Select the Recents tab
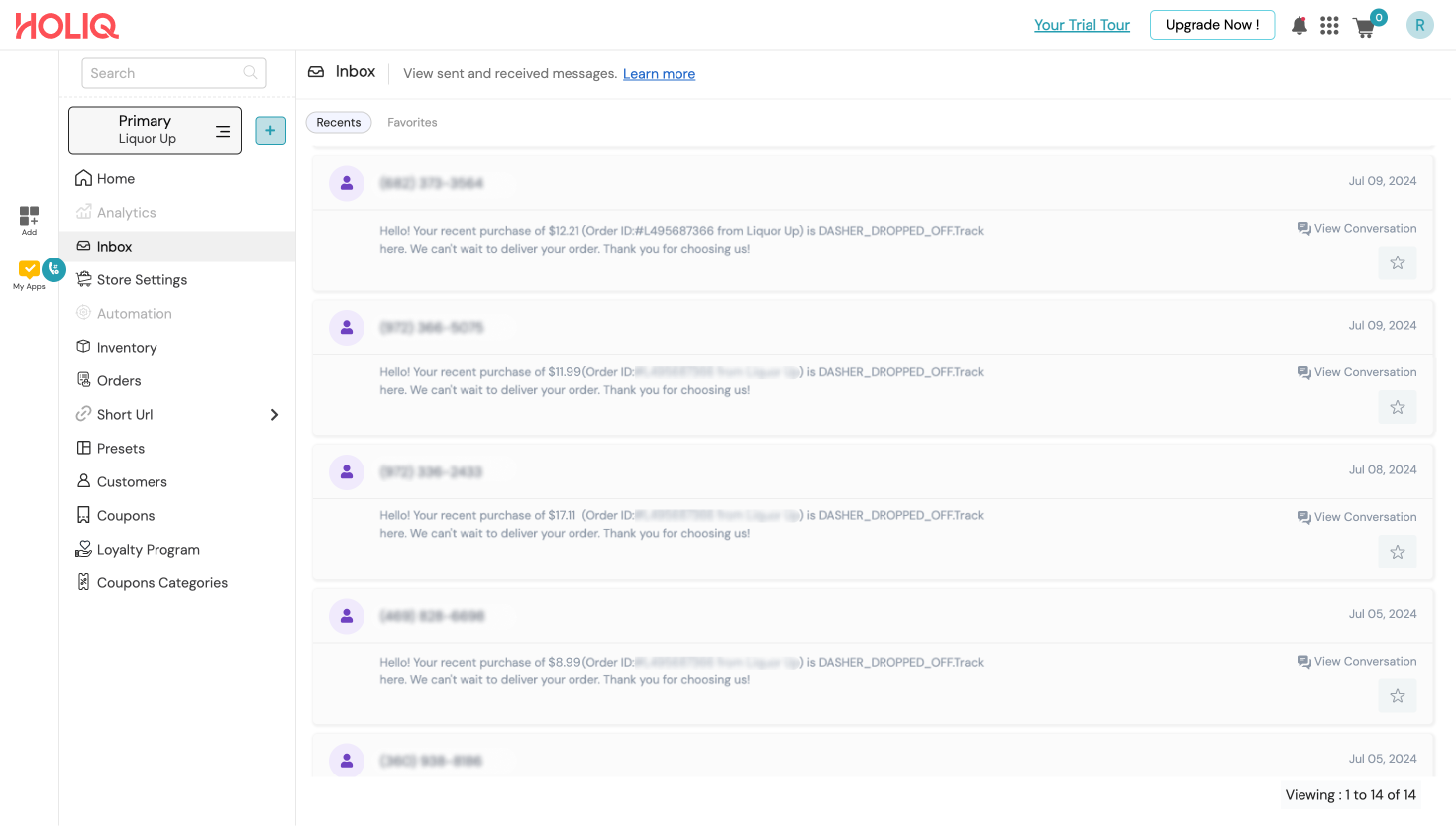 [x=339, y=123]
